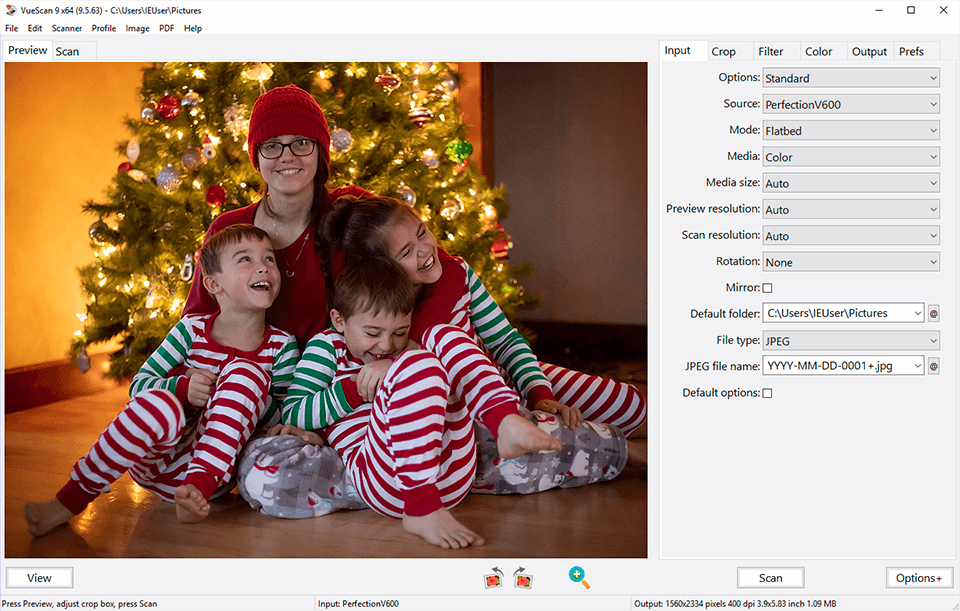Expand the Media size dropdown
The height and width of the screenshot is (611, 960).
pos(851,184)
